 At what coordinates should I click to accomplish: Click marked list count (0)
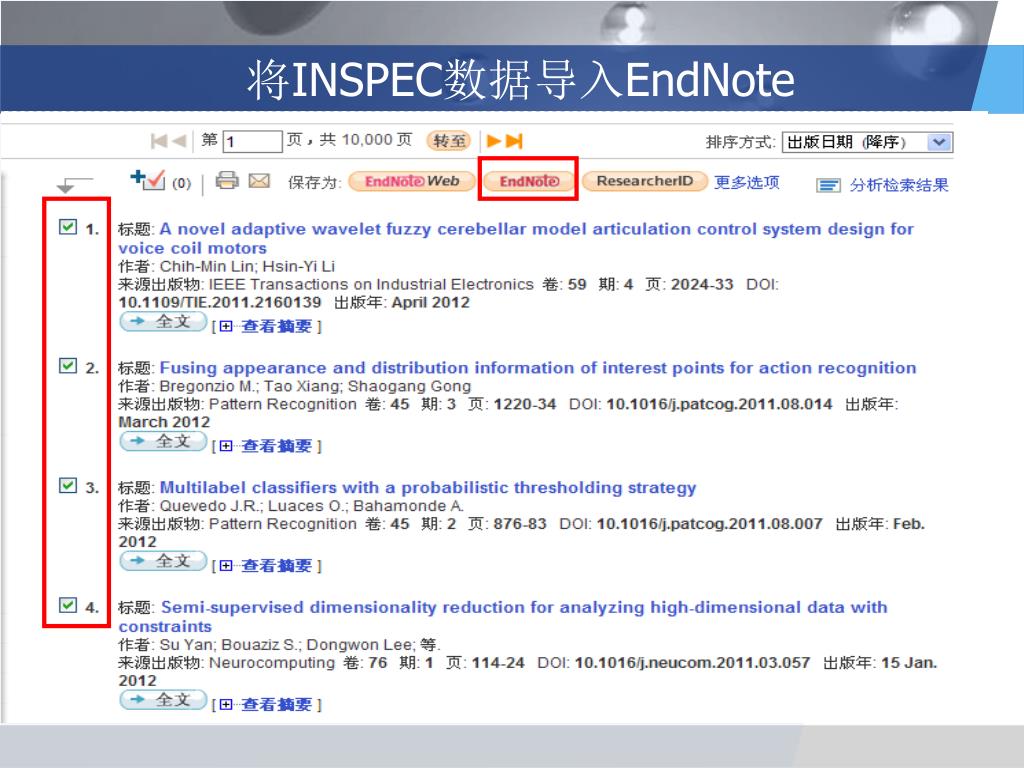pyautogui.click(x=182, y=184)
